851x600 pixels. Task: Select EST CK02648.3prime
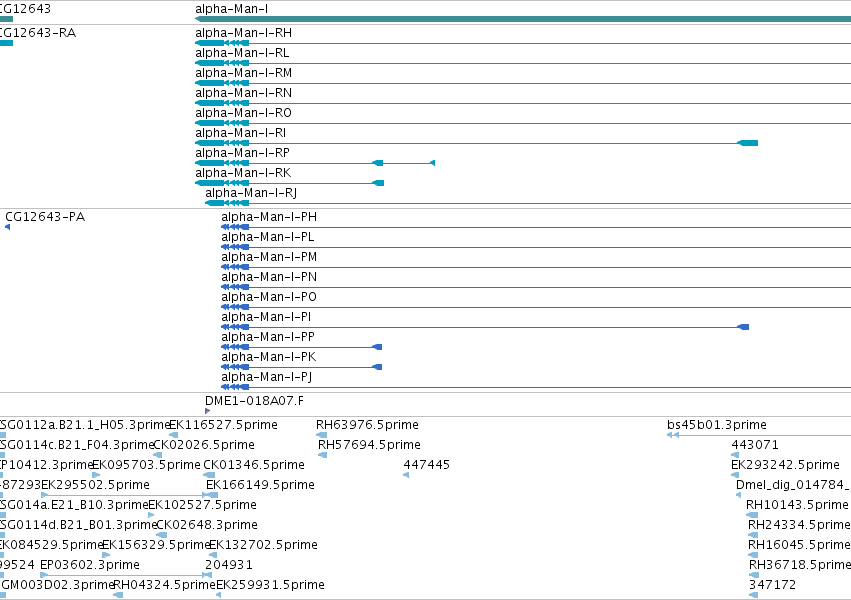[207, 526]
